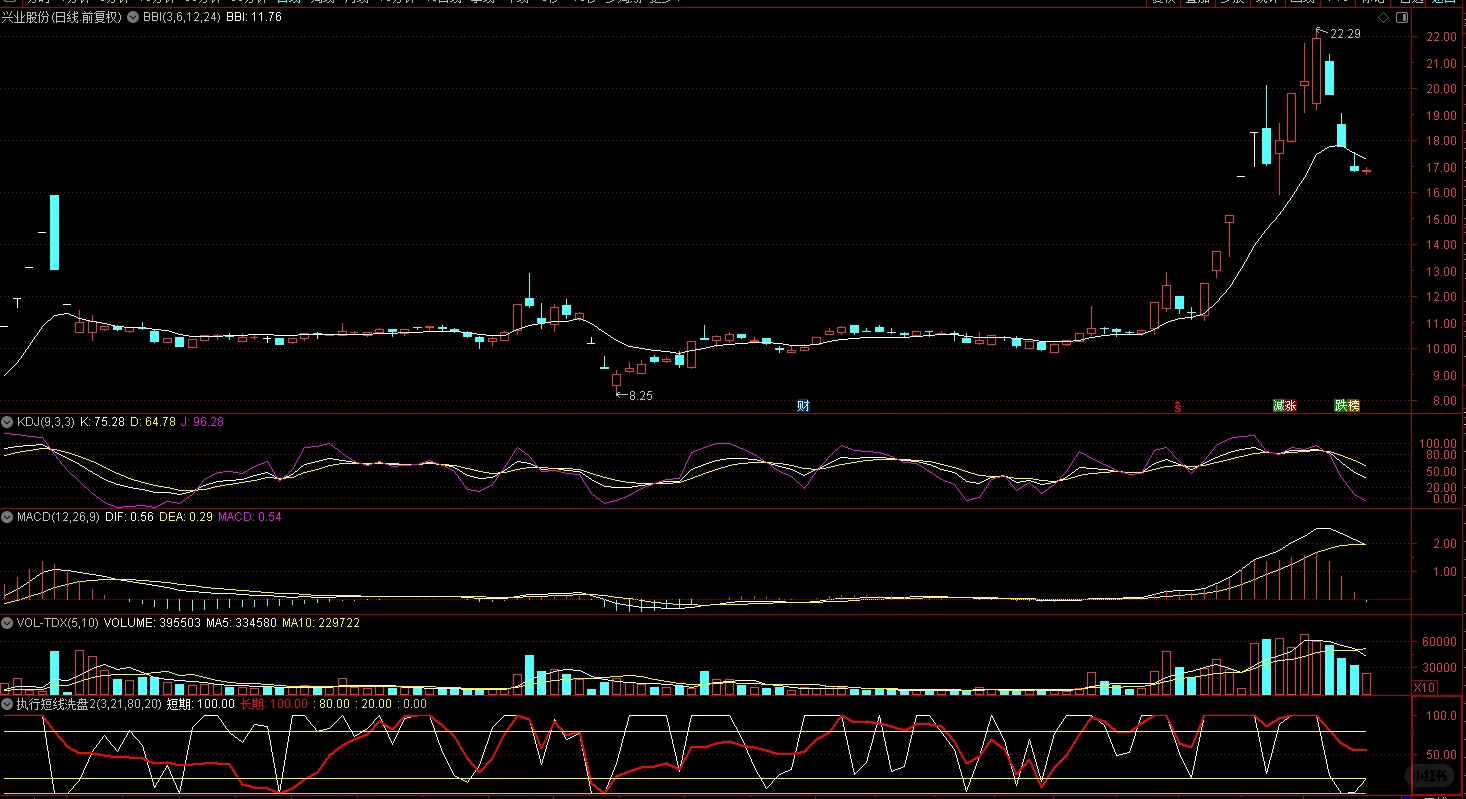Click the 执行短线洗盘2(3,21,80,20) indicator label

(89, 704)
